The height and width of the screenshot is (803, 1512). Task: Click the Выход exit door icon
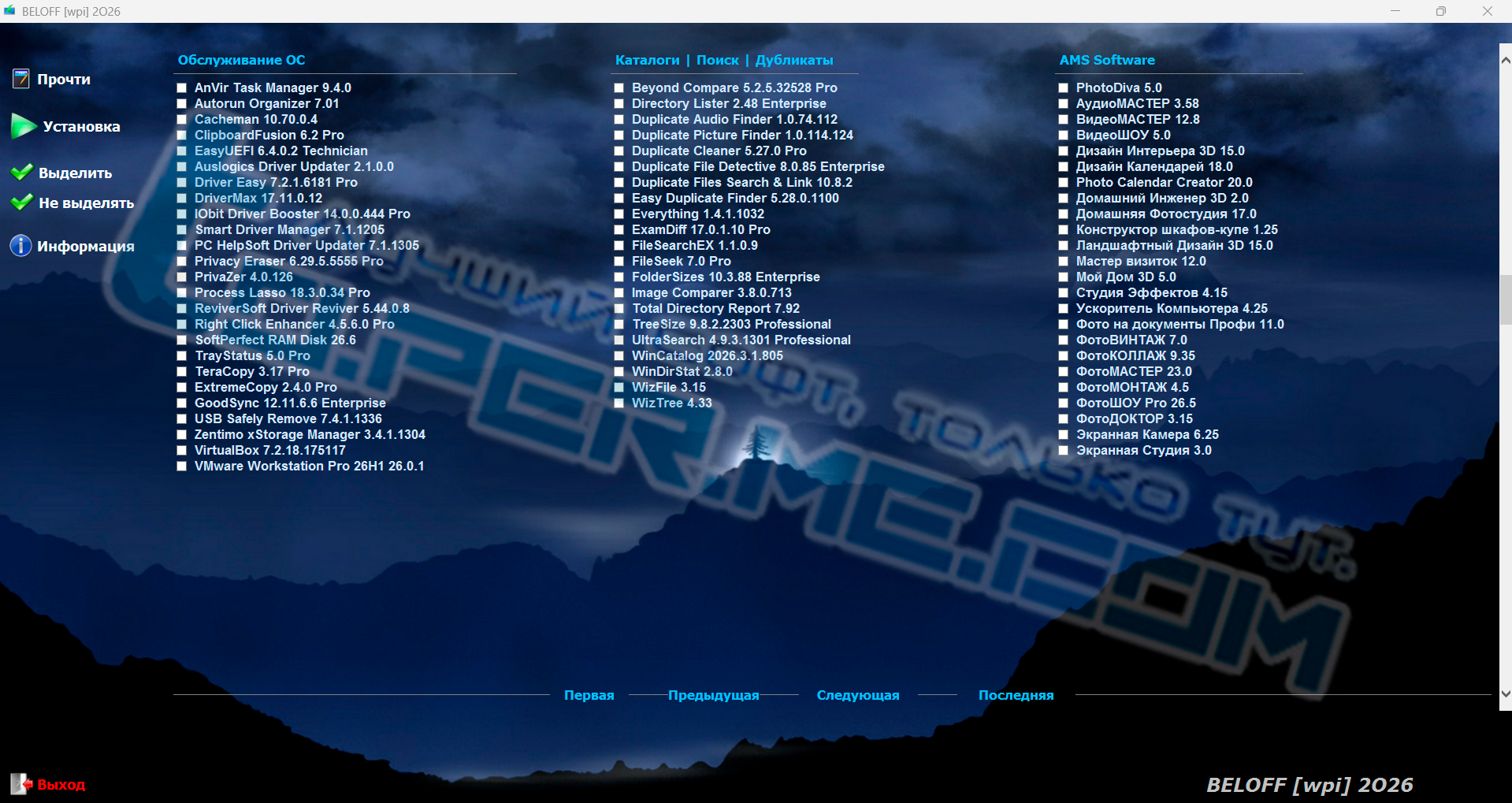point(21,784)
